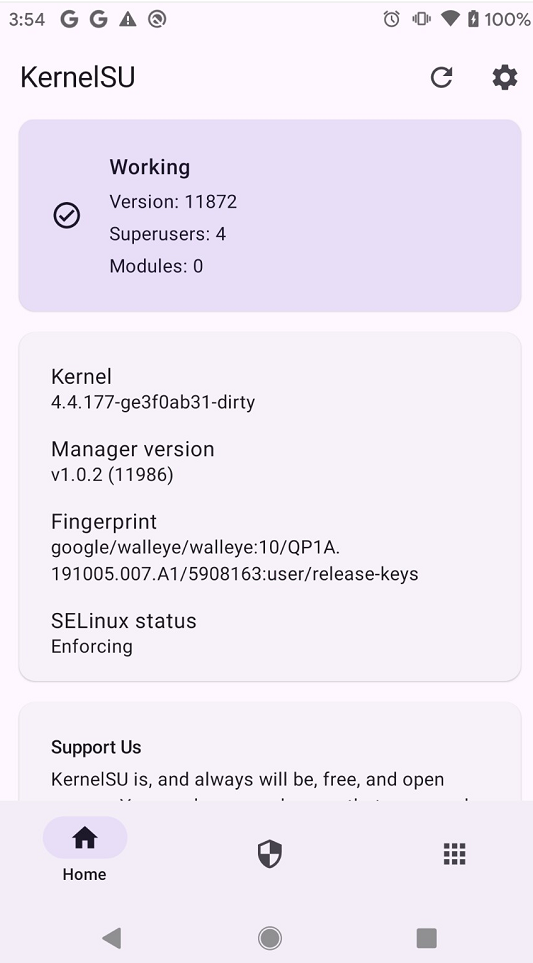
Task: Tap the warning triangle notification icon
Action: [x=128, y=20]
